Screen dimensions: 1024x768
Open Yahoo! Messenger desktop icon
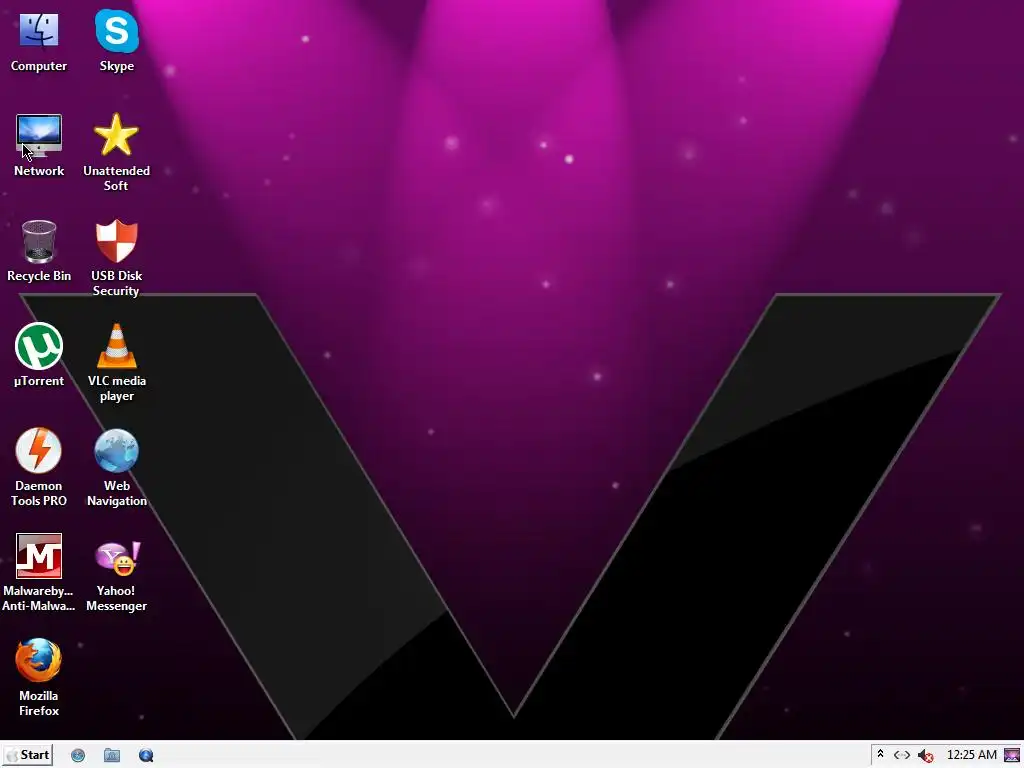pyautogui.click(x=118, y=558)
